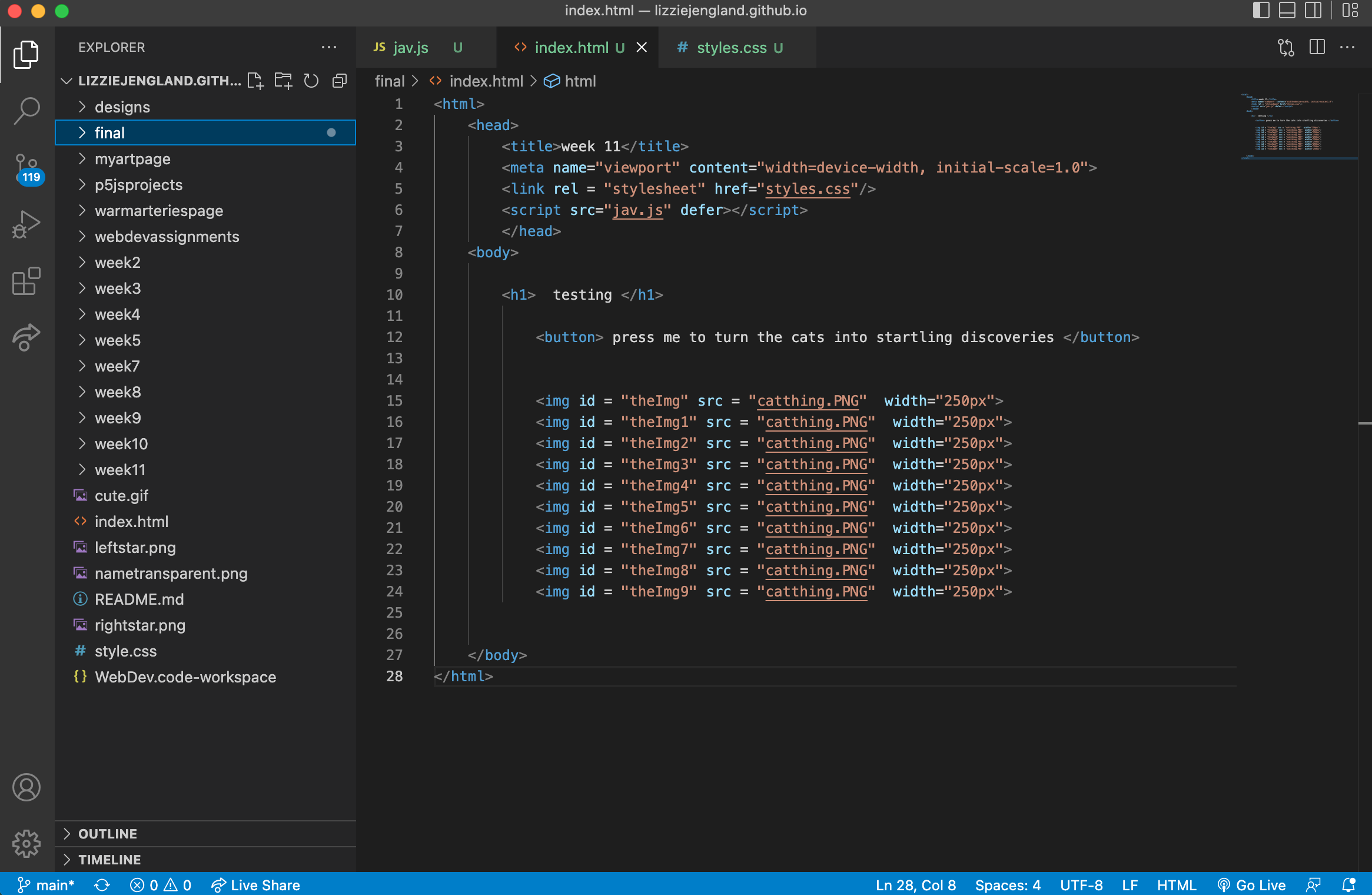Toggle the secondary side bar layout button
The height and width of the screenshot is (895, 1372).
[1313, 11]
